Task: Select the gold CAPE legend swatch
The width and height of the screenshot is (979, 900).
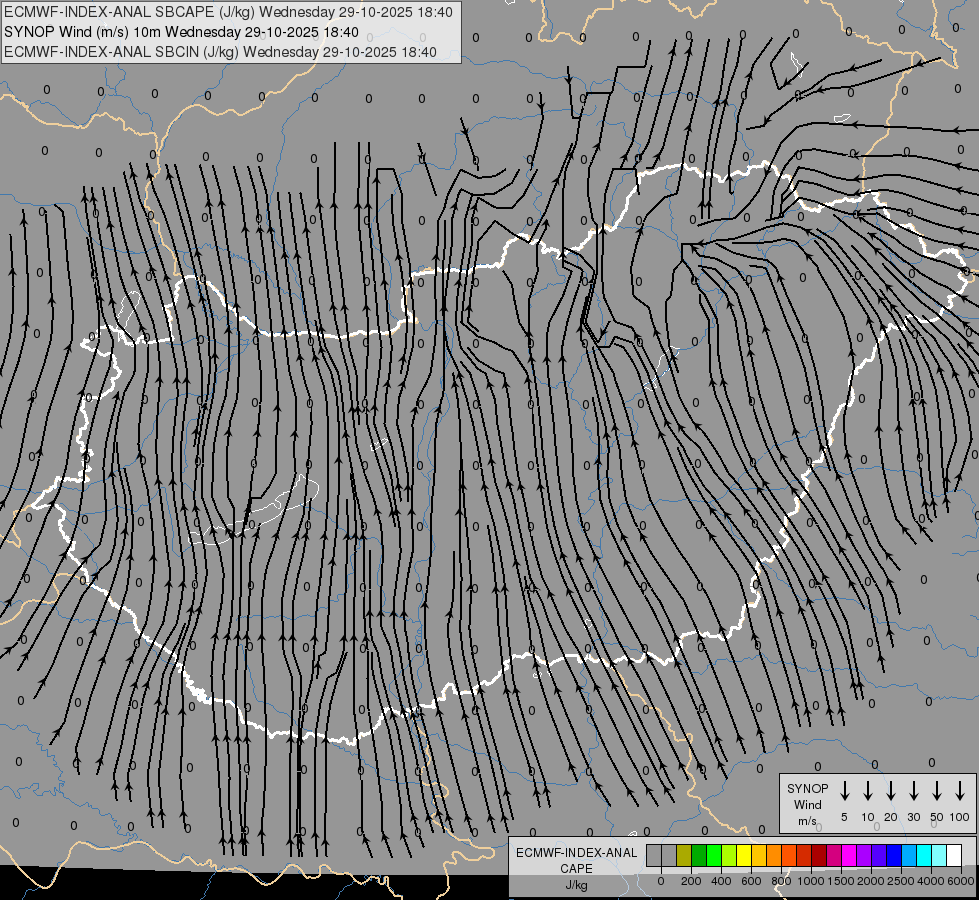Action: click(x=759, y=855)
